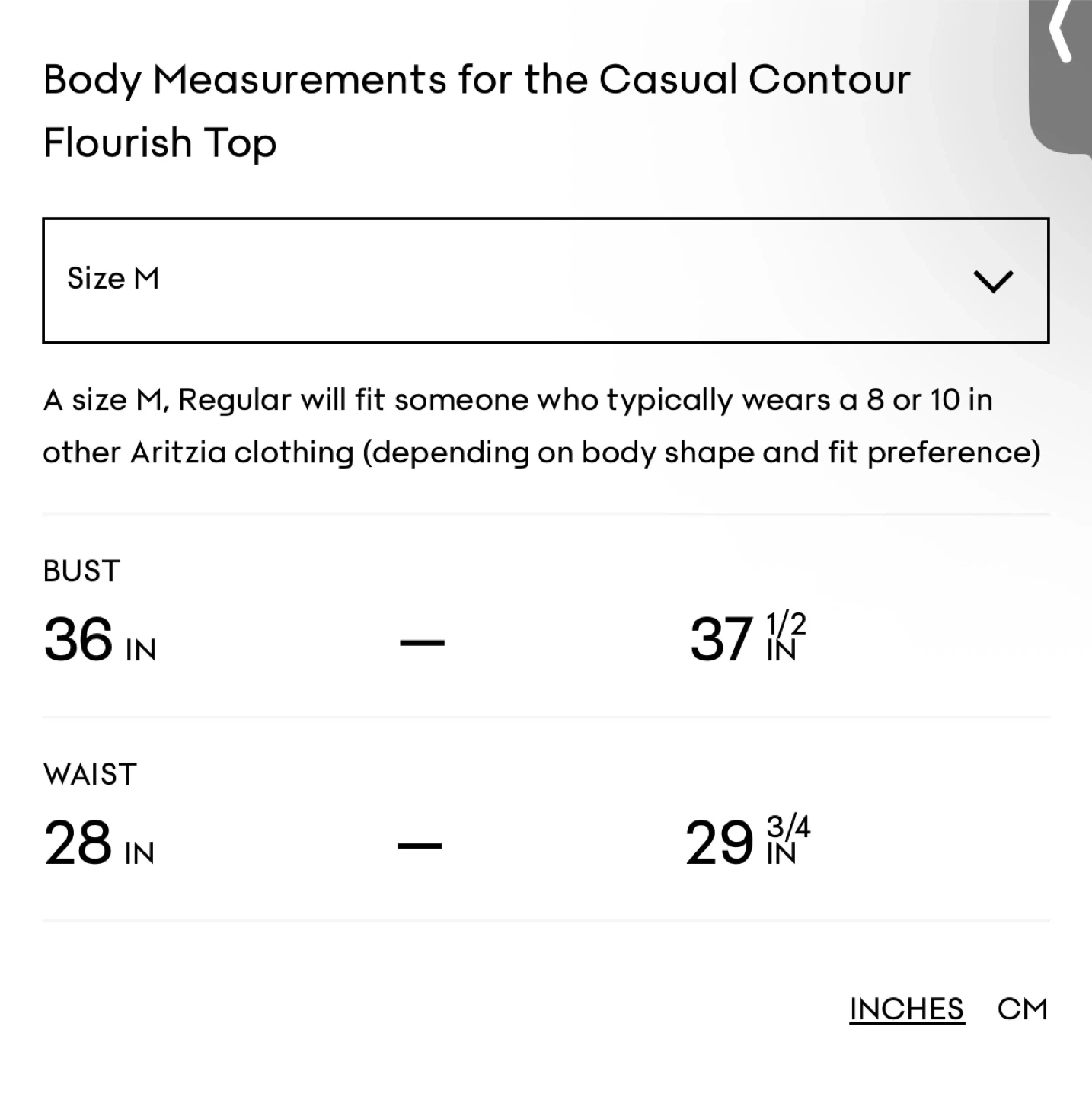Click the 1/2 fraction in bust range

[786, 625]
